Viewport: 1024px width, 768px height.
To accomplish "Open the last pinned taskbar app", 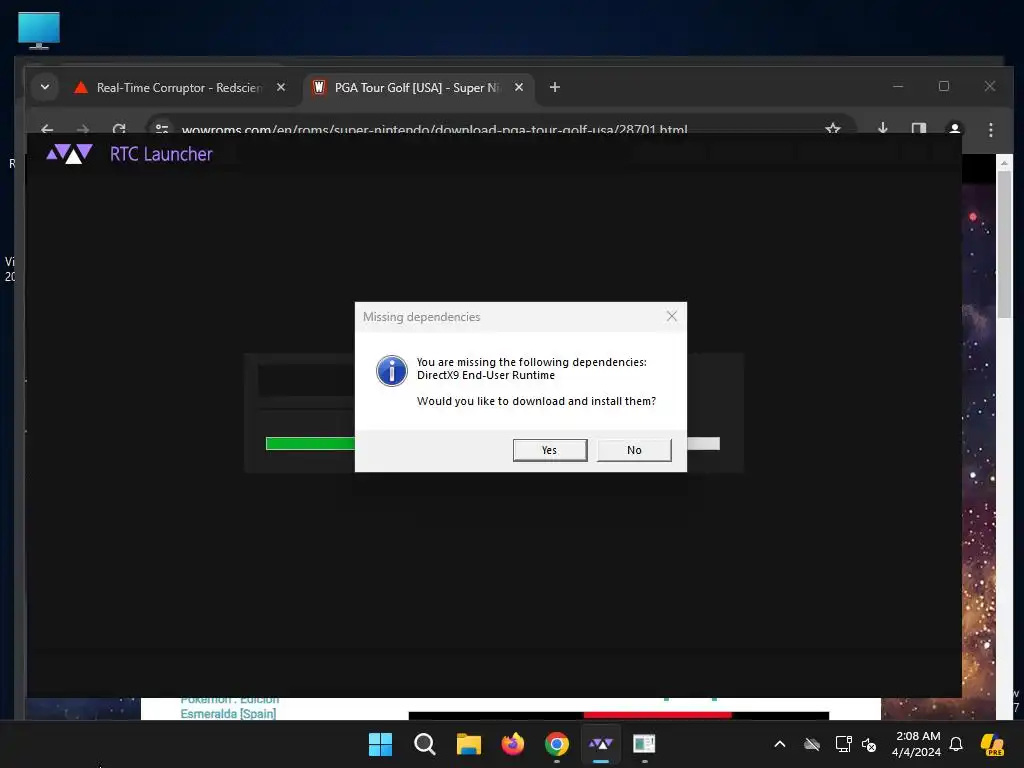I will pos(645,744).
